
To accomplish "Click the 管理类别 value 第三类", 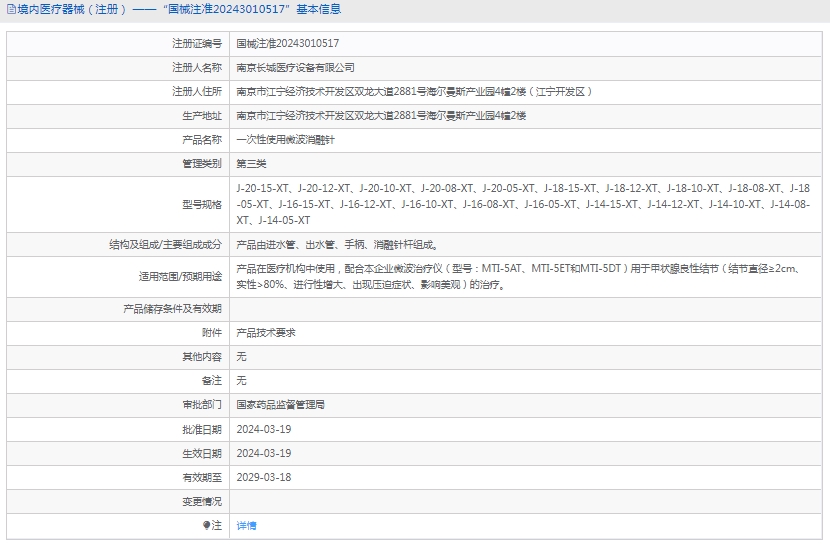I will click(x=251, y=164).
